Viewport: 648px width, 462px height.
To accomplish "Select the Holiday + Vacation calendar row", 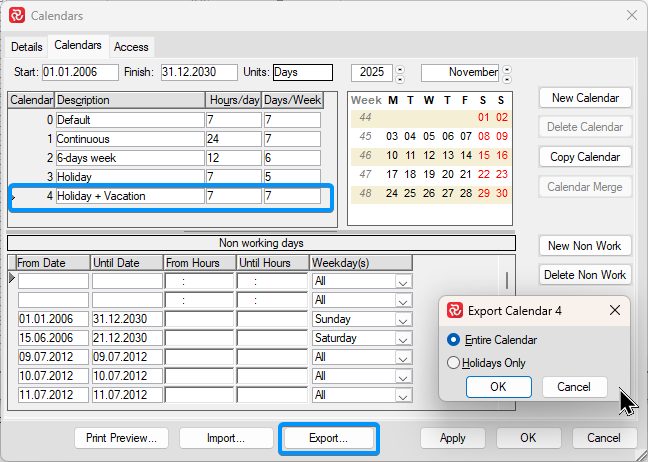I will click(165, 196).
